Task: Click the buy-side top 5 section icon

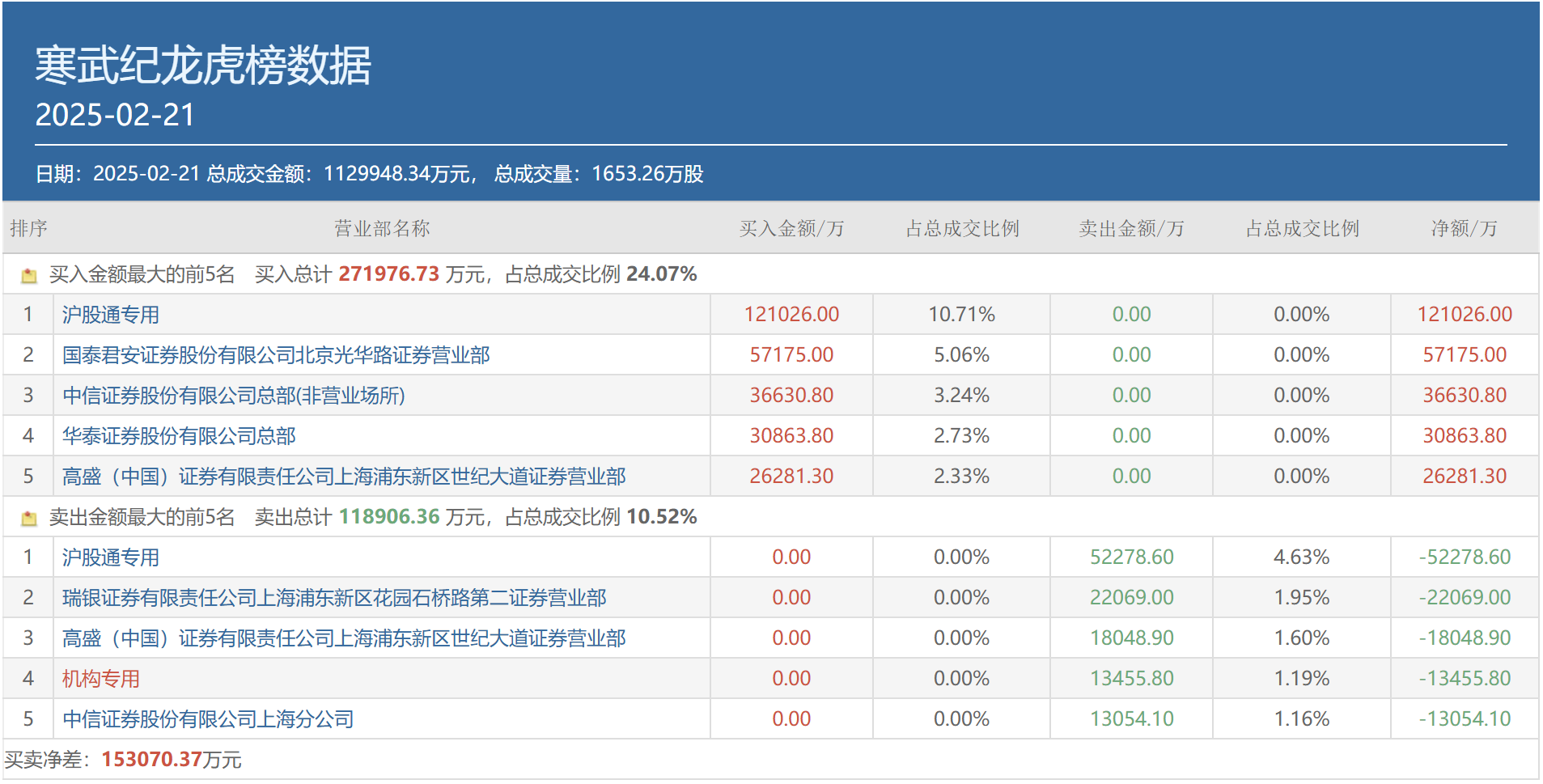Action: tap(29, 275)
